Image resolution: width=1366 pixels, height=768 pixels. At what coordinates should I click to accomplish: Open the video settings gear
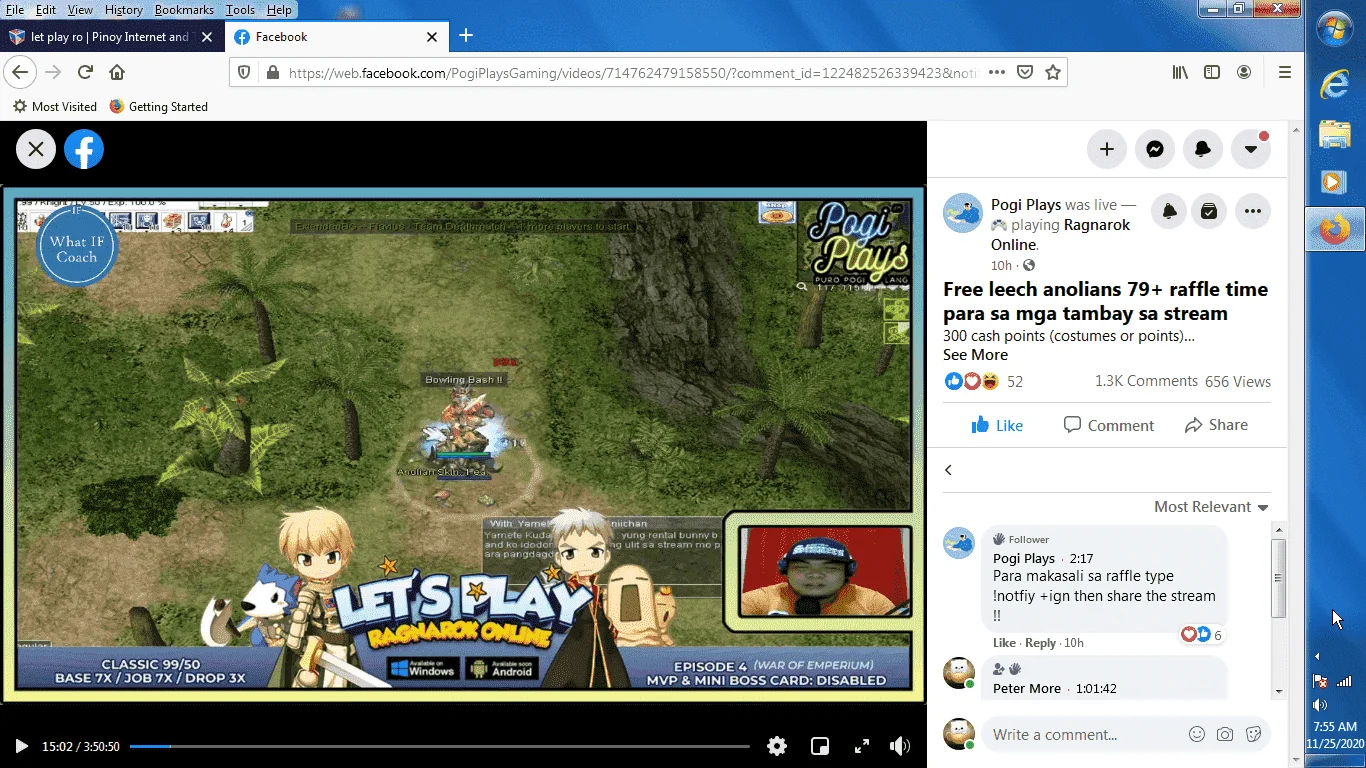(x=777, y=746)
